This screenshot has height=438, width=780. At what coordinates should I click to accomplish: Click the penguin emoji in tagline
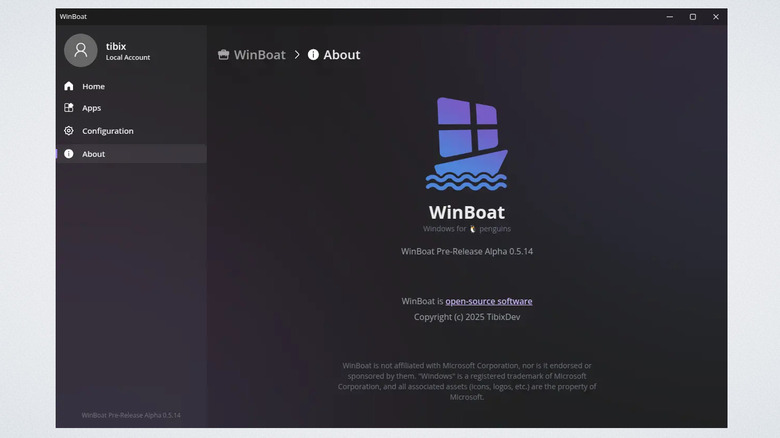pyautogui.click(x=473, y=229)
